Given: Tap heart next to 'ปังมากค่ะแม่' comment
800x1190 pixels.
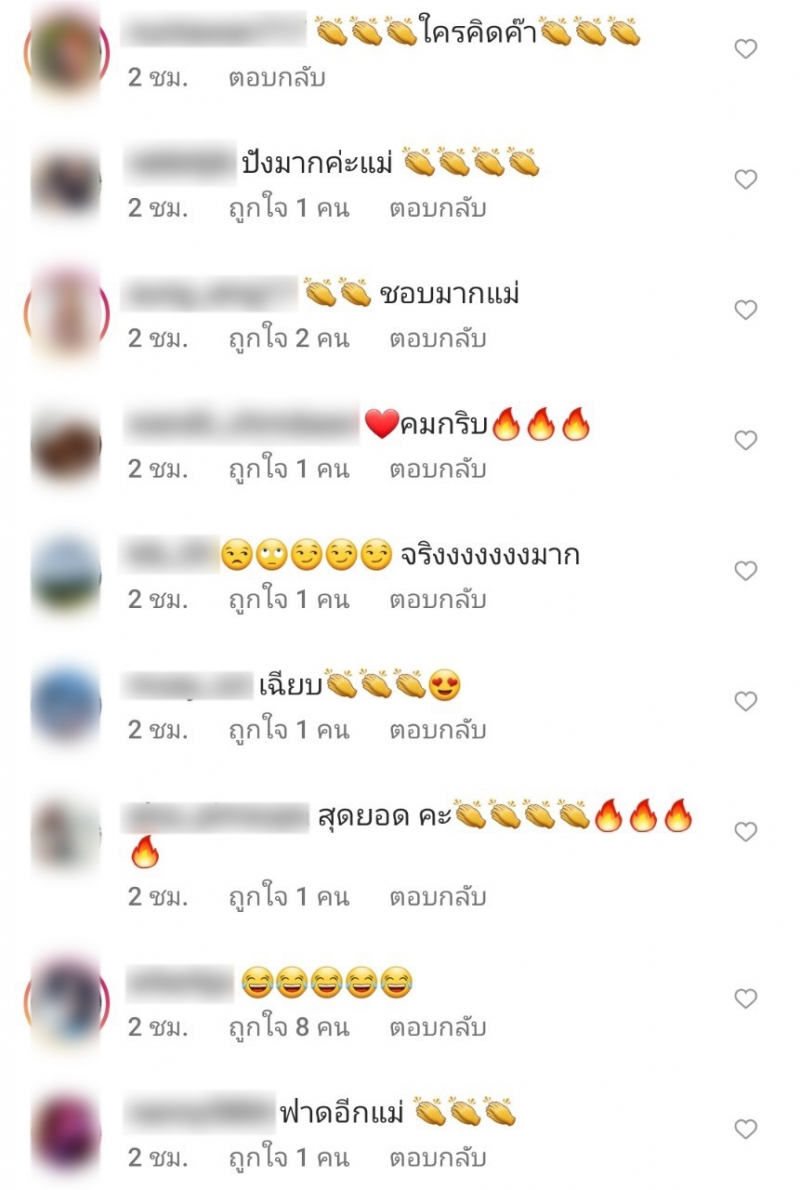Looking at the screenshot, I should coord(745,180).
